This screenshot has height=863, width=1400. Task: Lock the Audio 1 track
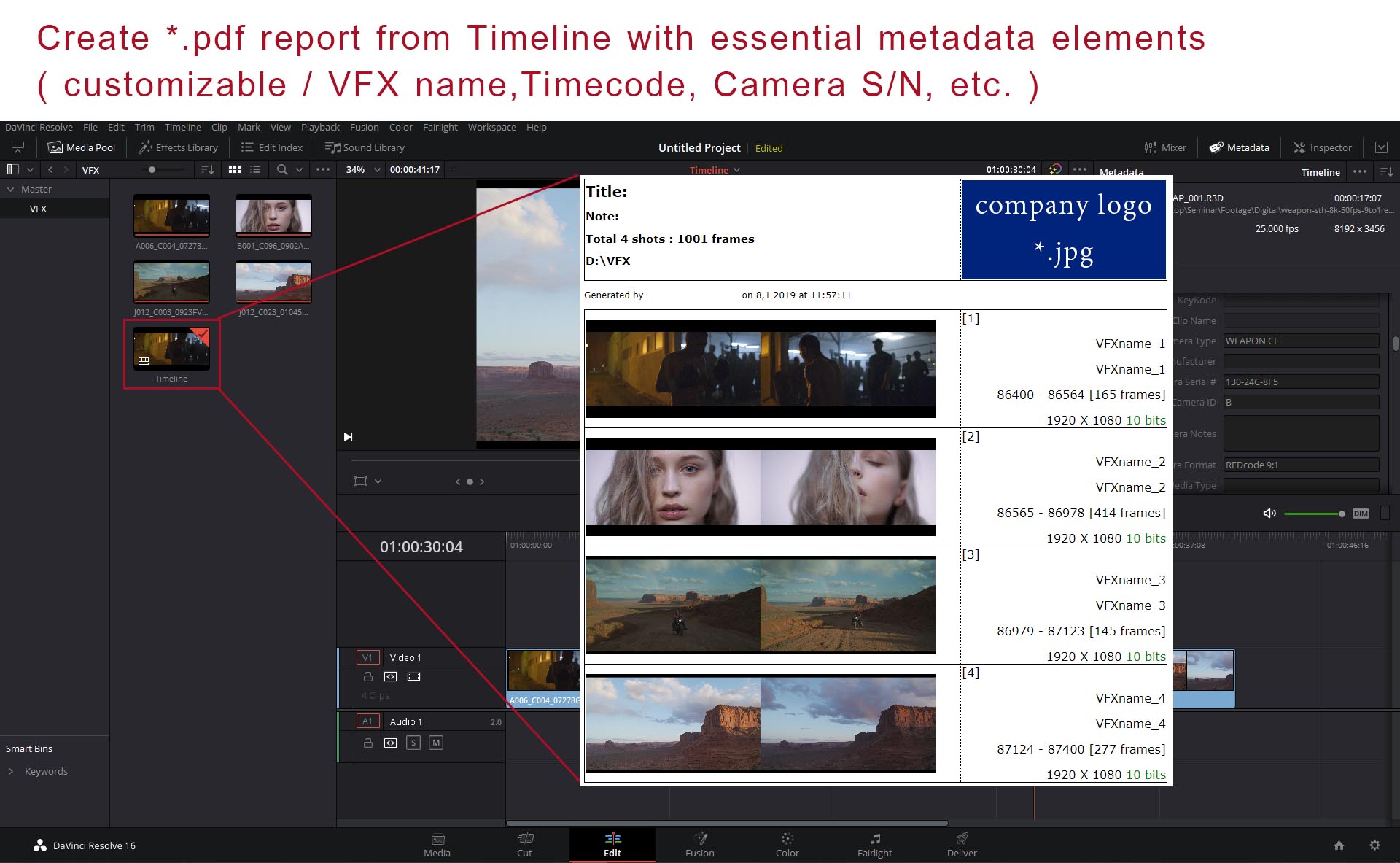click(x=368, y=743)
